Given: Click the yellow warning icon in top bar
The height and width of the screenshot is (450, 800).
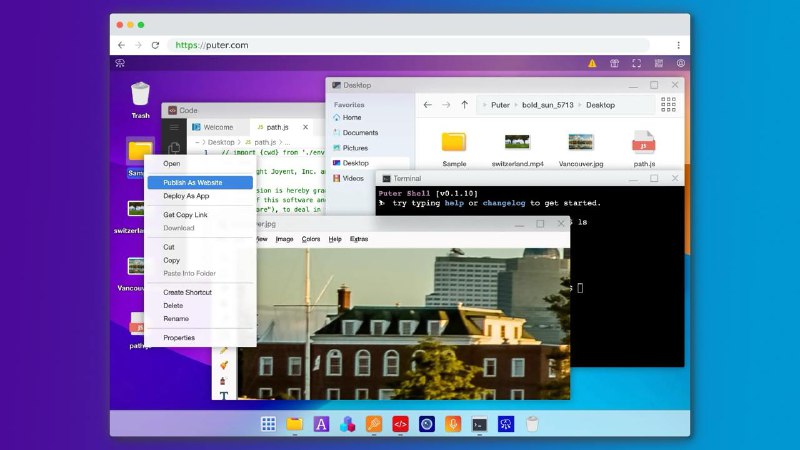Looking at the screenshot, I should pos(592,63).
